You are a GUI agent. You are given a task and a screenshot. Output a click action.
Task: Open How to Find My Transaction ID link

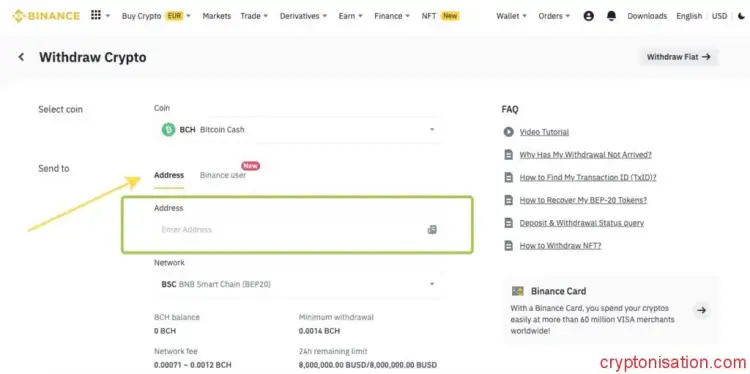tap(588, 177)
